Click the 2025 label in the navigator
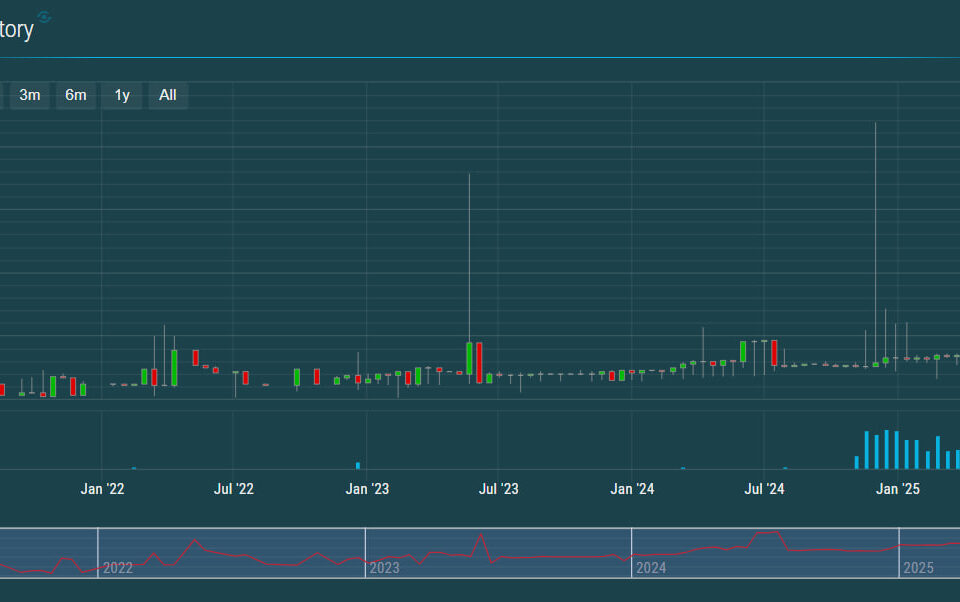 (x=918, y=568)
